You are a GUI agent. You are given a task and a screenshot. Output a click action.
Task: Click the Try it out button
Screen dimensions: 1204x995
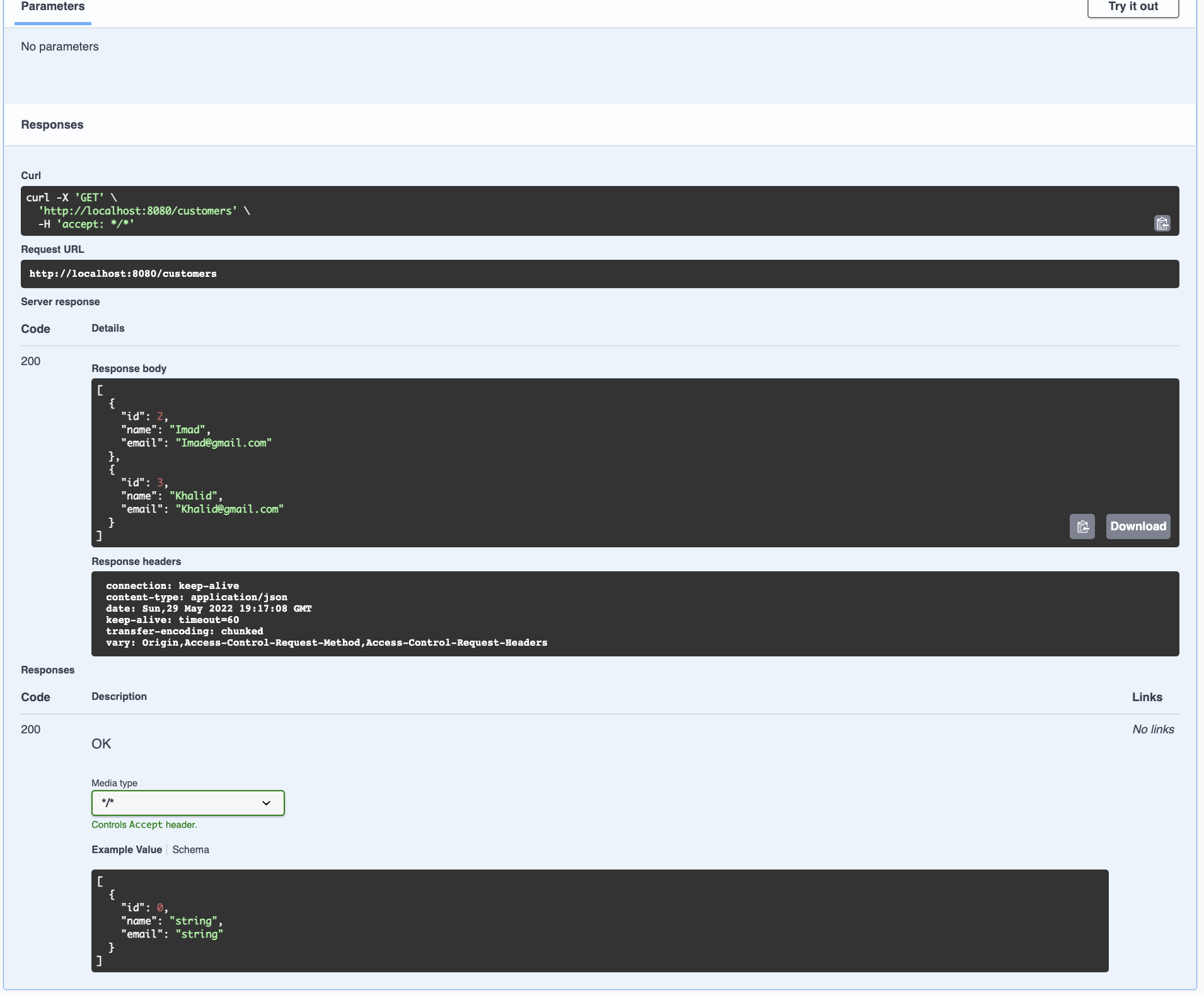tap(1132, 6)
